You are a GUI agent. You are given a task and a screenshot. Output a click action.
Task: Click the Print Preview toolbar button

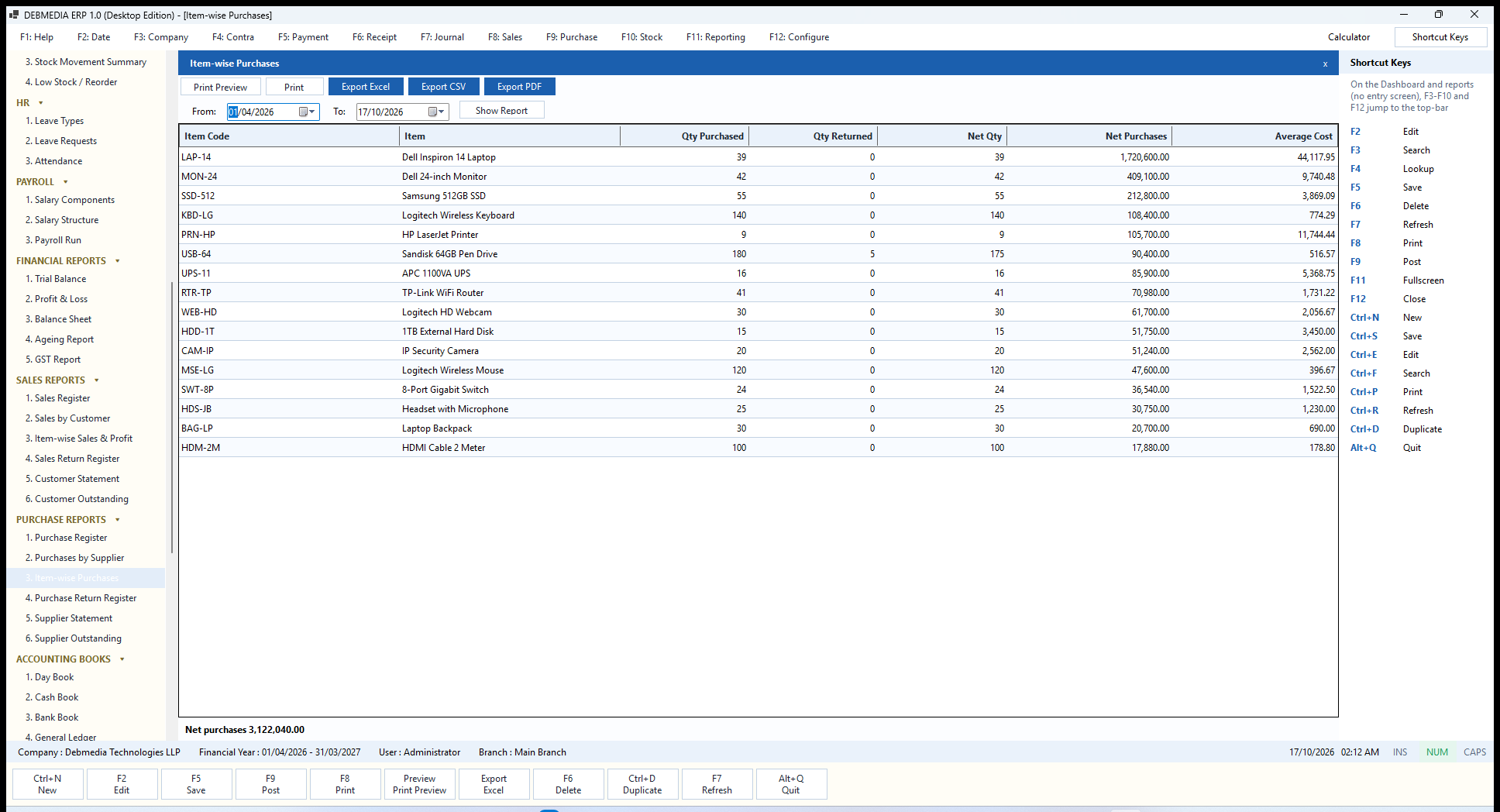221,87
